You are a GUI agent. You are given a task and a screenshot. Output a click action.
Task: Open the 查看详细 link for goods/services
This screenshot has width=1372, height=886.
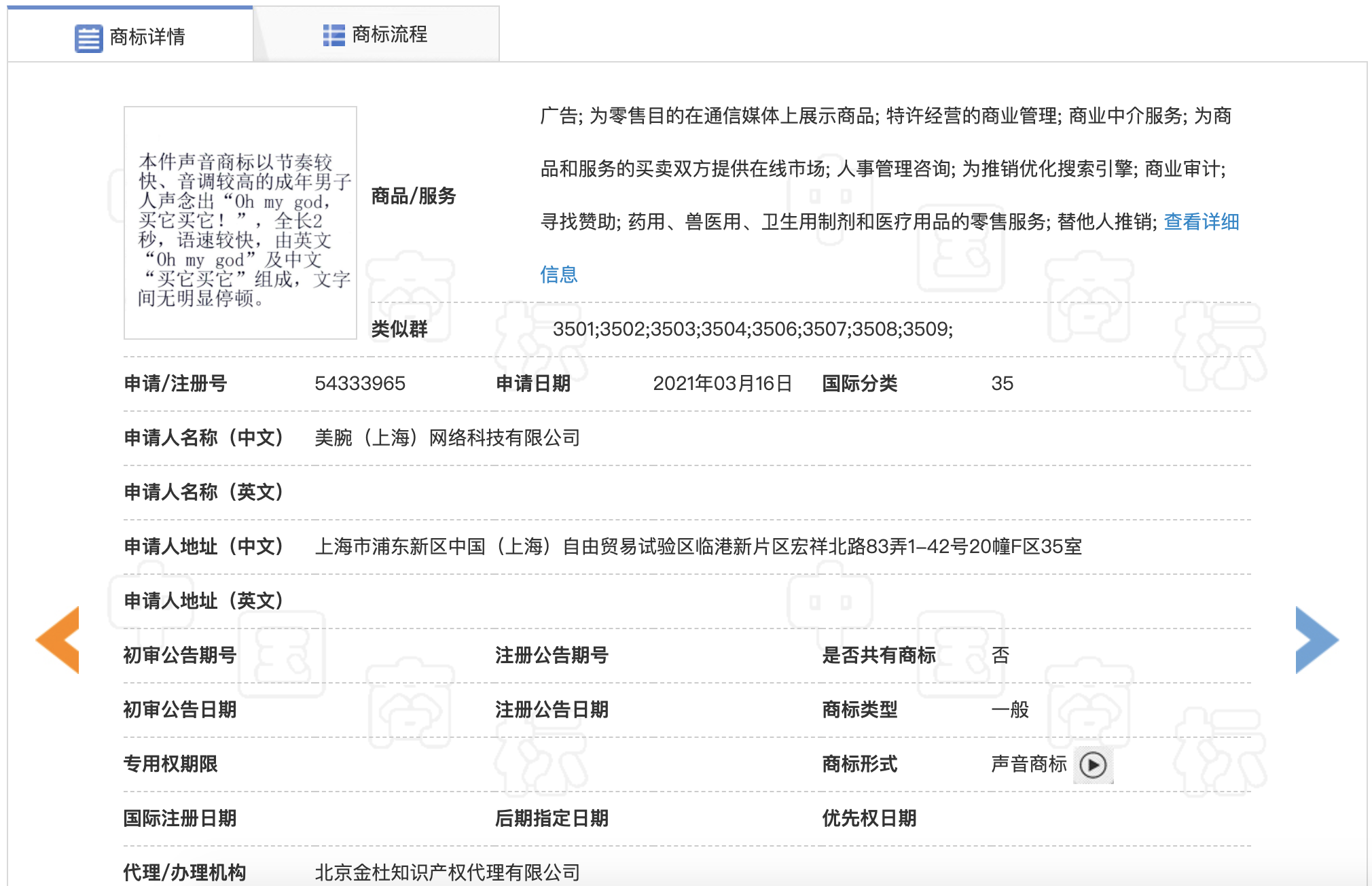[x=1201, y=221]
